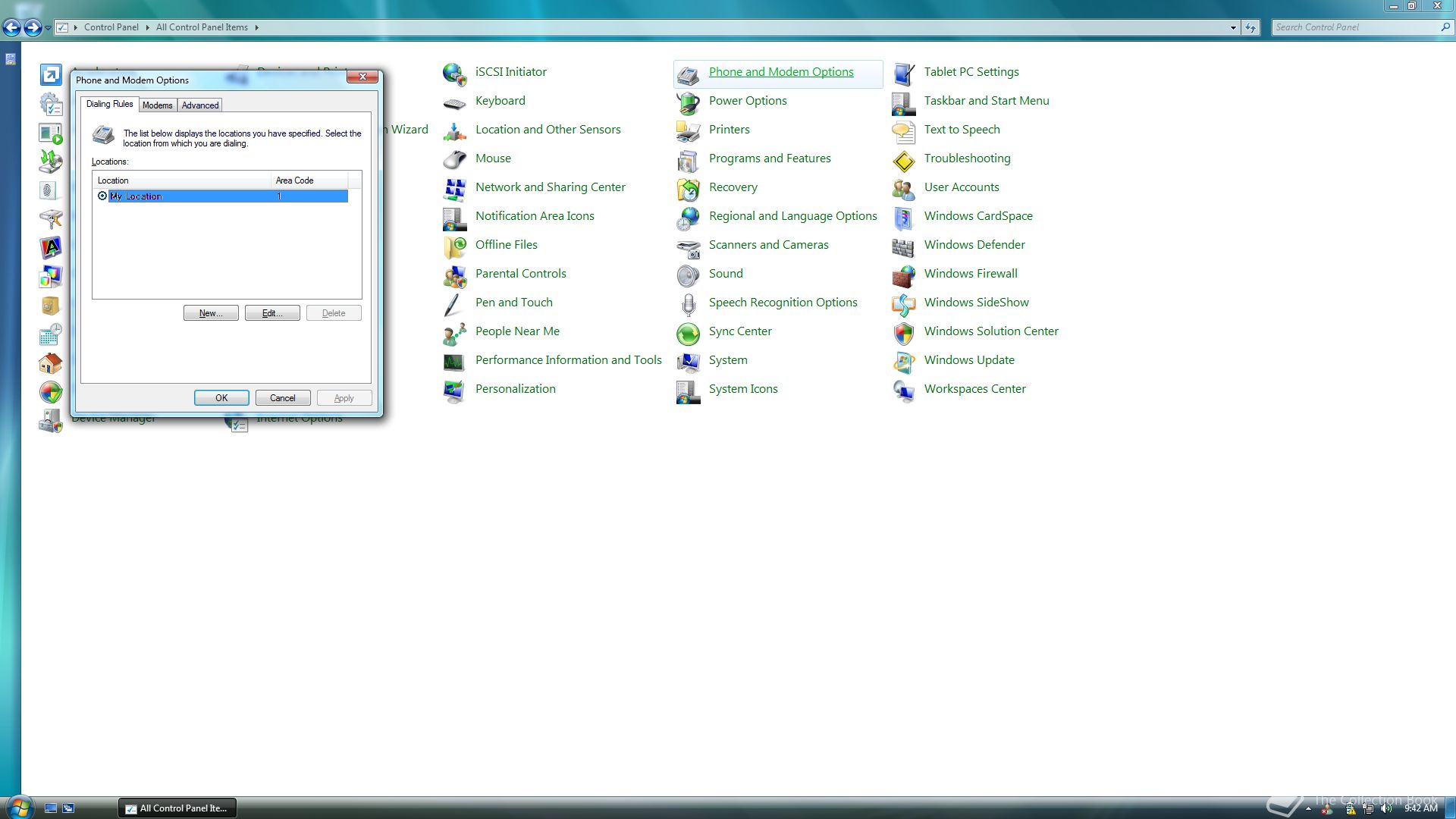Switch to the Advanced tab
The height and width of the screenshot is (819, 1456).
click(x=200, y=105)
